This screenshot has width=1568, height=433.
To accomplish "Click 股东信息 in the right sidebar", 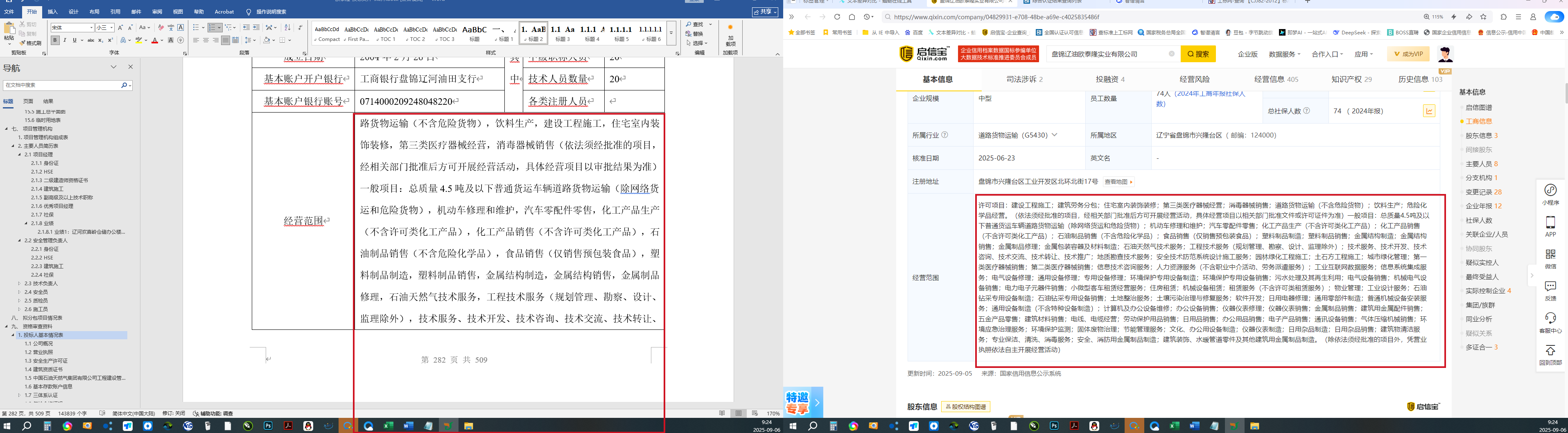I will tap(1482, 135).
